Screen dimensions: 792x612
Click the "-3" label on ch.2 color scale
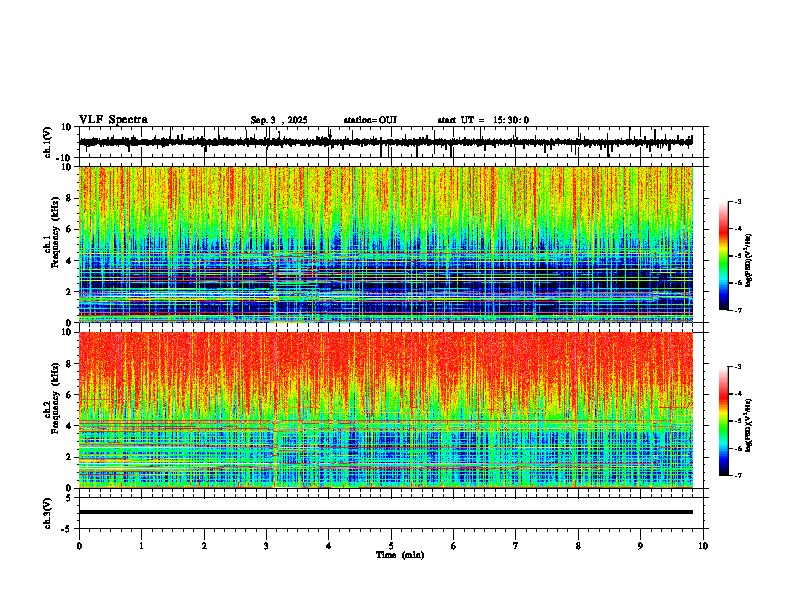[738, 367]
